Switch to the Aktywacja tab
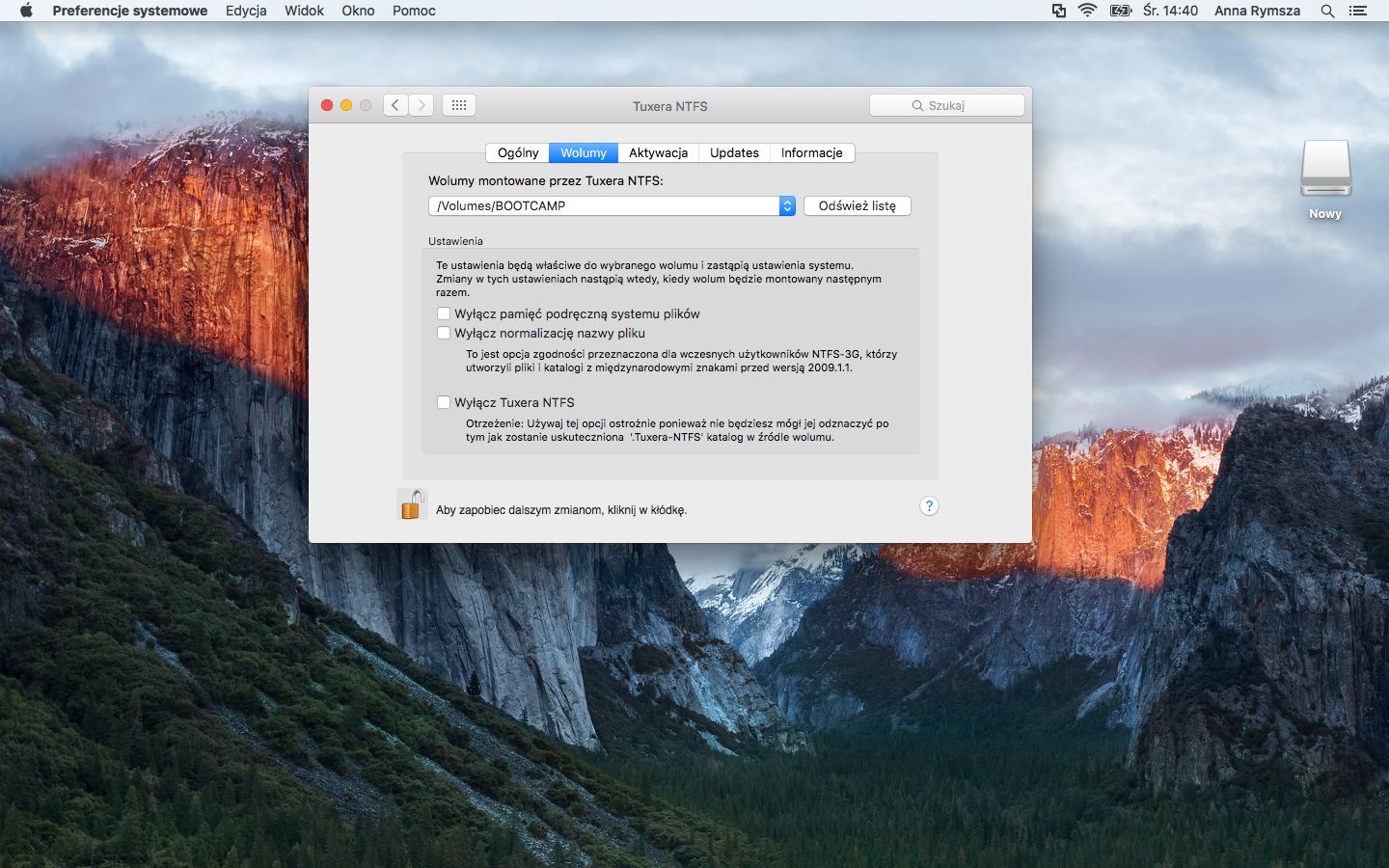Image resolution: width=1389 pixels, height=868 pixels. 658,152
